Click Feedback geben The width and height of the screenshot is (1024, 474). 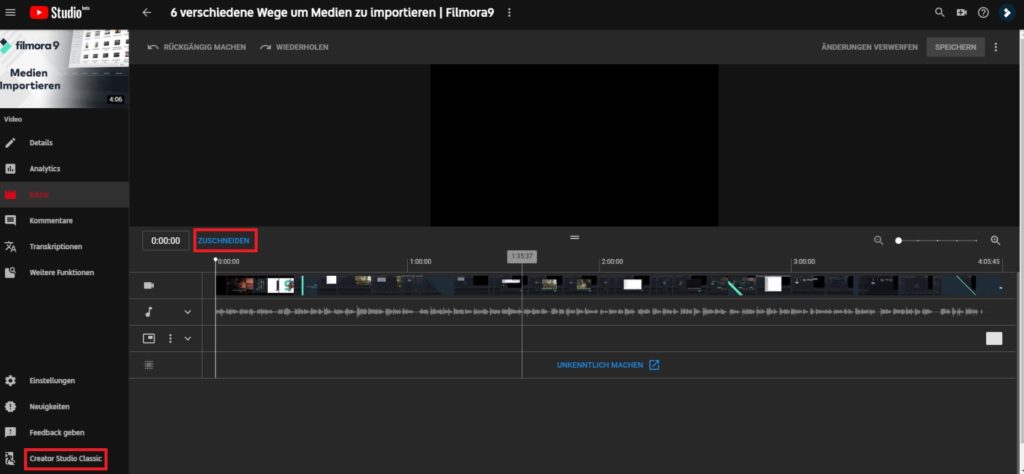click(64, 432)
